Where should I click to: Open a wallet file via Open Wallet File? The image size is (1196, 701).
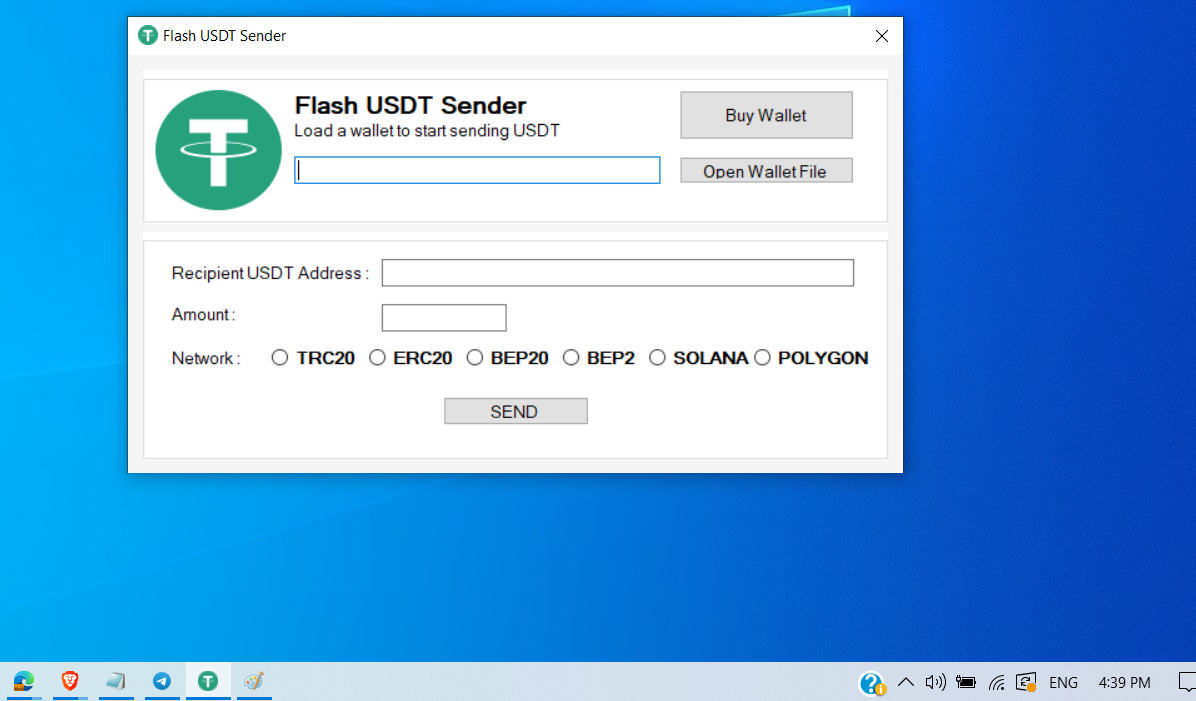tap(766, 171)
